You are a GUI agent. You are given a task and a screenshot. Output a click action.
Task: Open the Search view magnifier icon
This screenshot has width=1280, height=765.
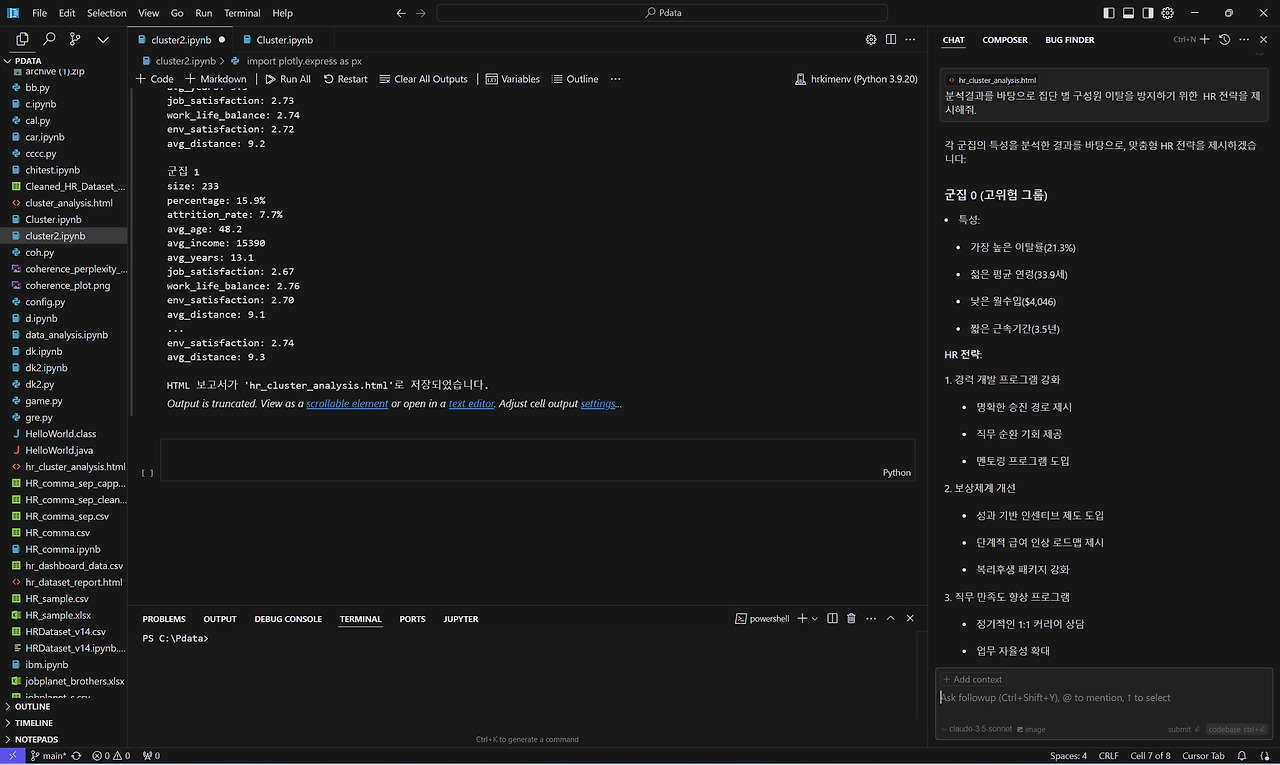[x=49, y=40]
